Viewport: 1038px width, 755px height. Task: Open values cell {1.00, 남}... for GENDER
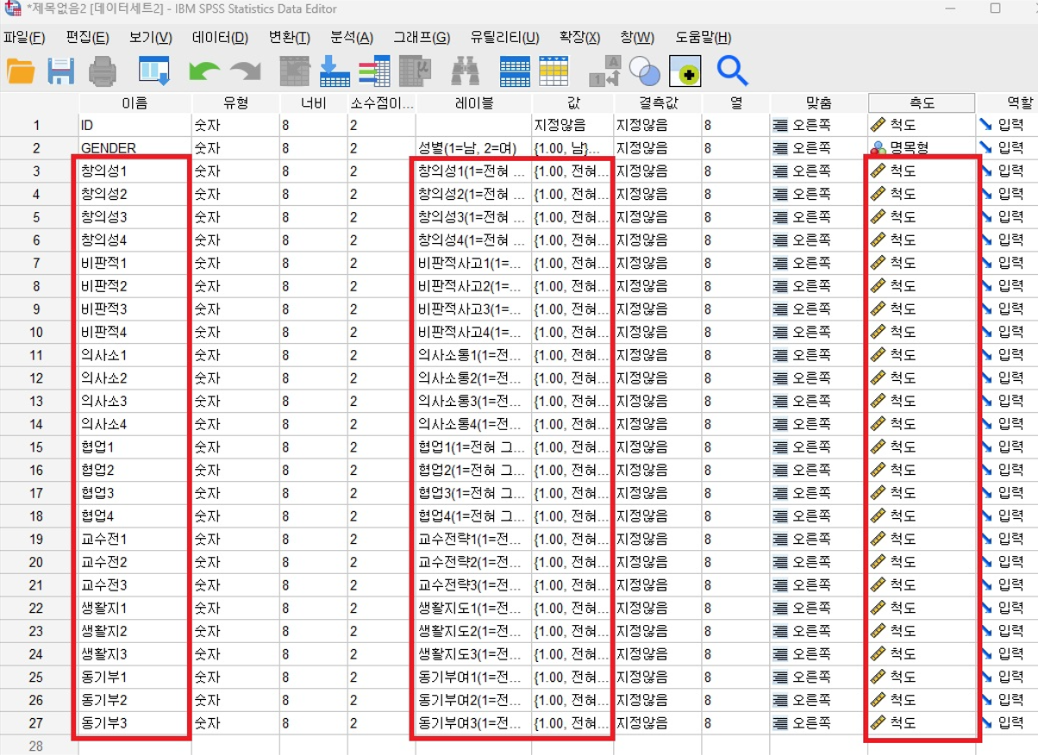tap(573, 148)
